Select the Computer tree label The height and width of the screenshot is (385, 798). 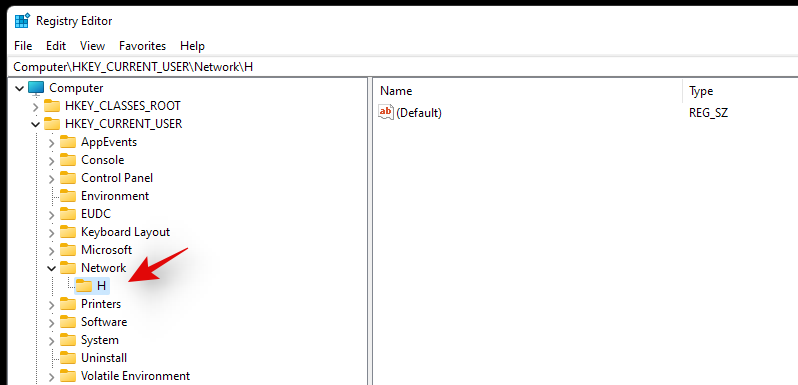pos(76,88)
